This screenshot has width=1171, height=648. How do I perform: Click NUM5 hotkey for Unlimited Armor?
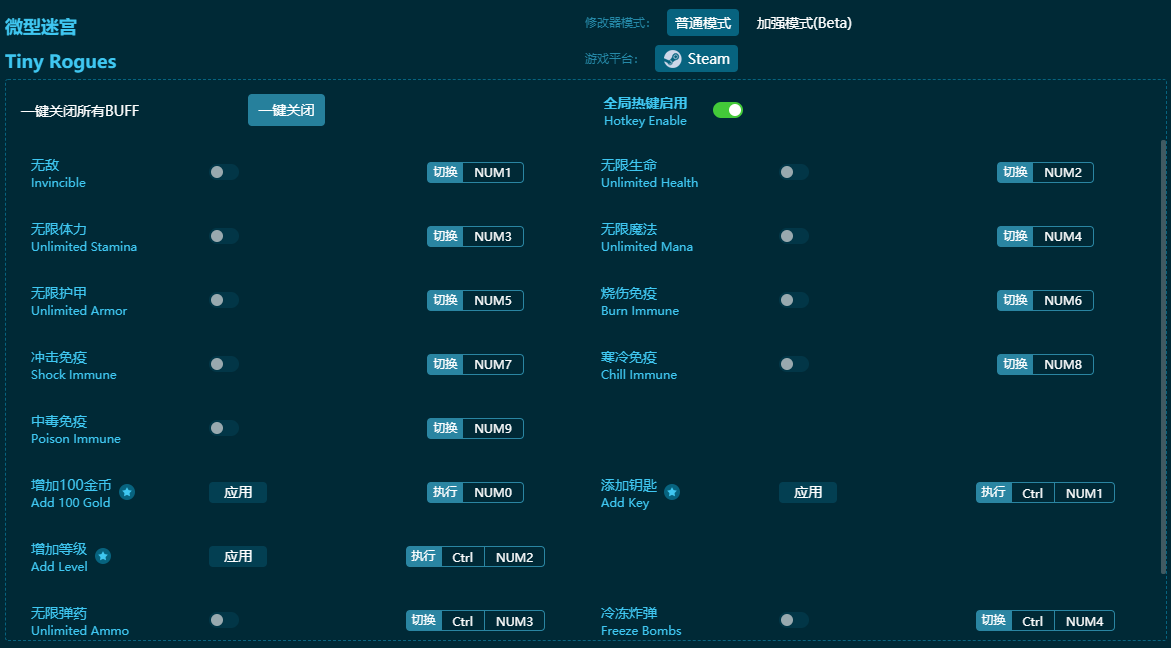493,301
